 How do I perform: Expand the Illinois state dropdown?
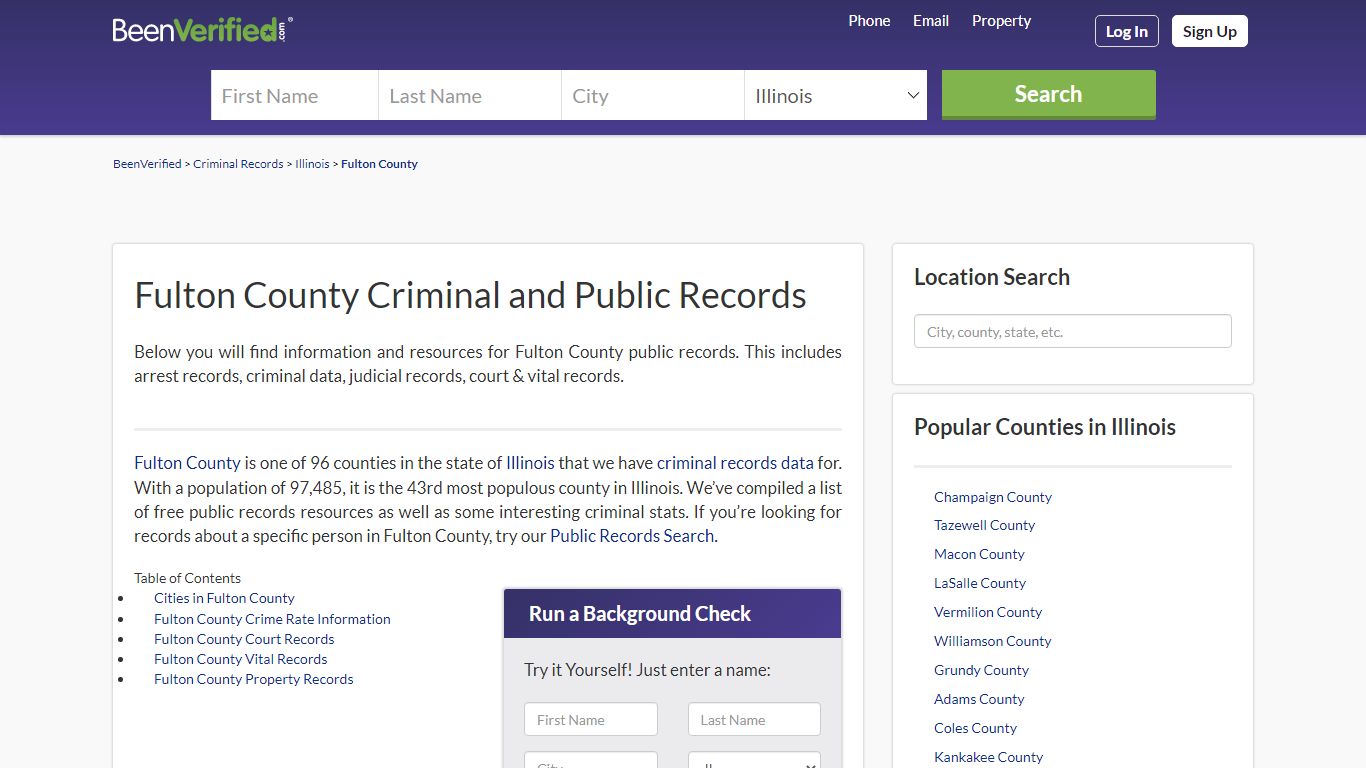tap(836, 95)
